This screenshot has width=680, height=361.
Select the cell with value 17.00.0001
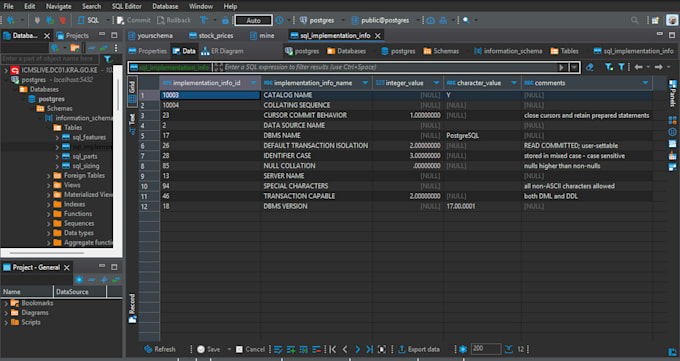click(x=482, y=206)
